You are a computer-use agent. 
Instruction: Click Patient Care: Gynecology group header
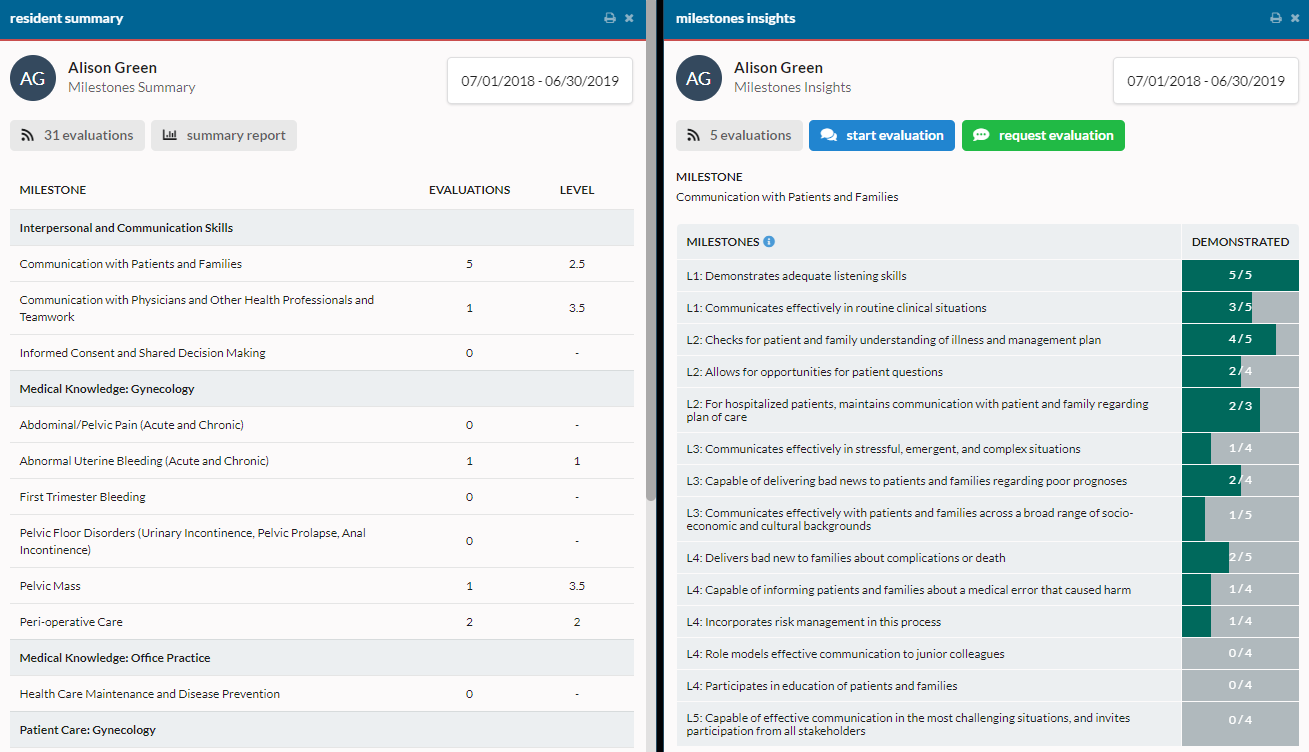pyautogui.click(x=322, y=730)
